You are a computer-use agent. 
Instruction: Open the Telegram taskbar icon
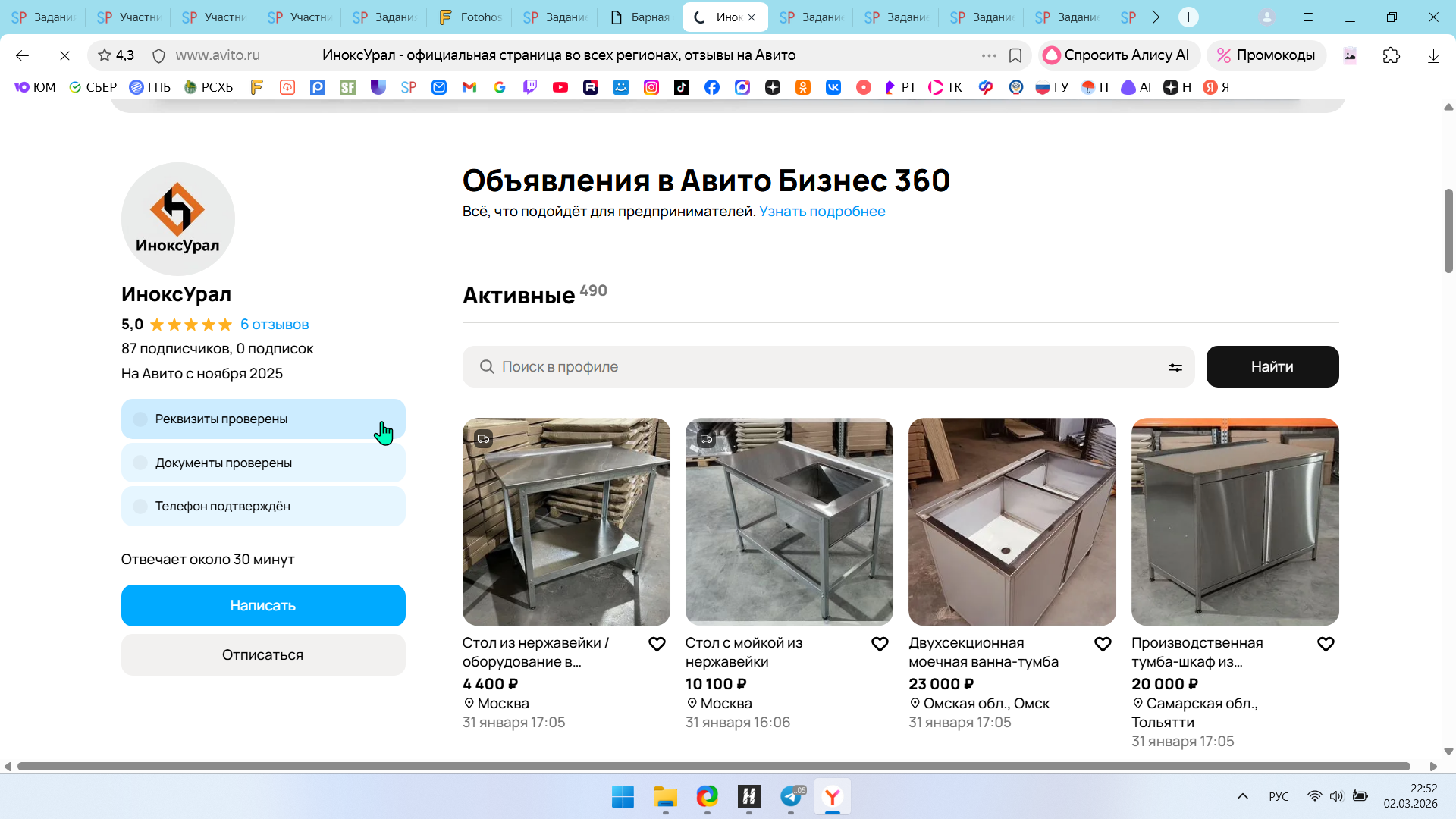[791, 796]
